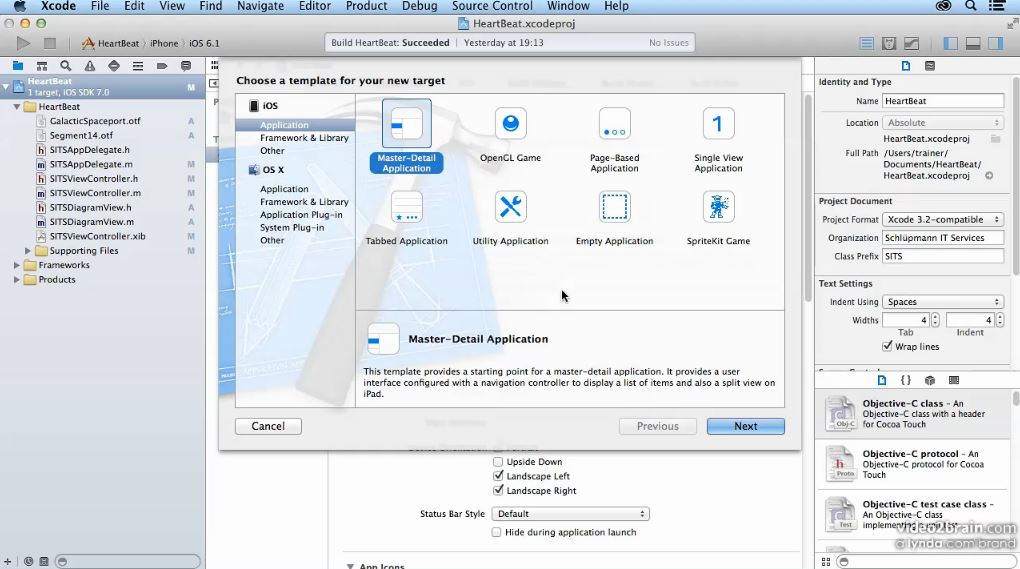Switch to Assistant editor view
The width and height of the screenshot is (1020, 569).
coord(889,44)
